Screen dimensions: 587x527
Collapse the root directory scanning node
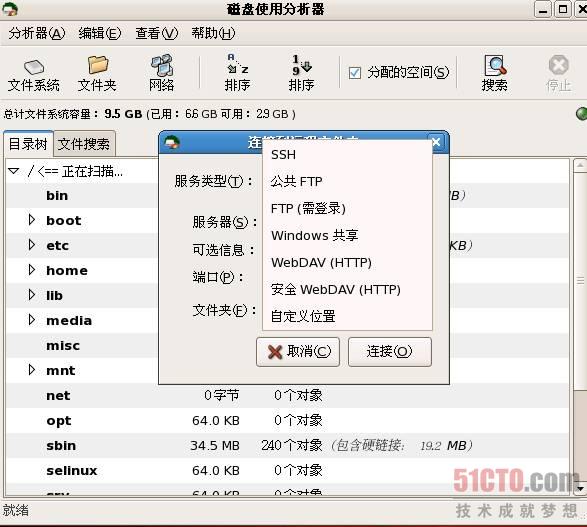pyautogui.click(x=13, y=171)
